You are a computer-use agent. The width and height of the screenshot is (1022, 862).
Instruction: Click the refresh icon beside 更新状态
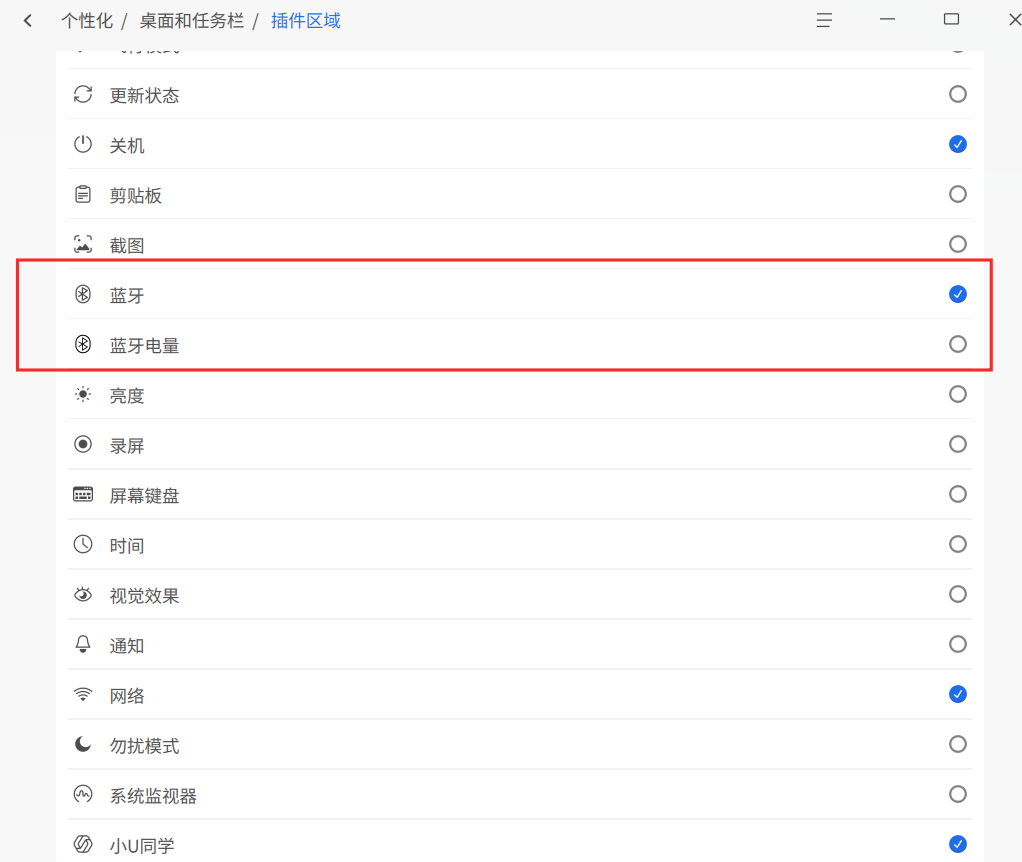83,94
